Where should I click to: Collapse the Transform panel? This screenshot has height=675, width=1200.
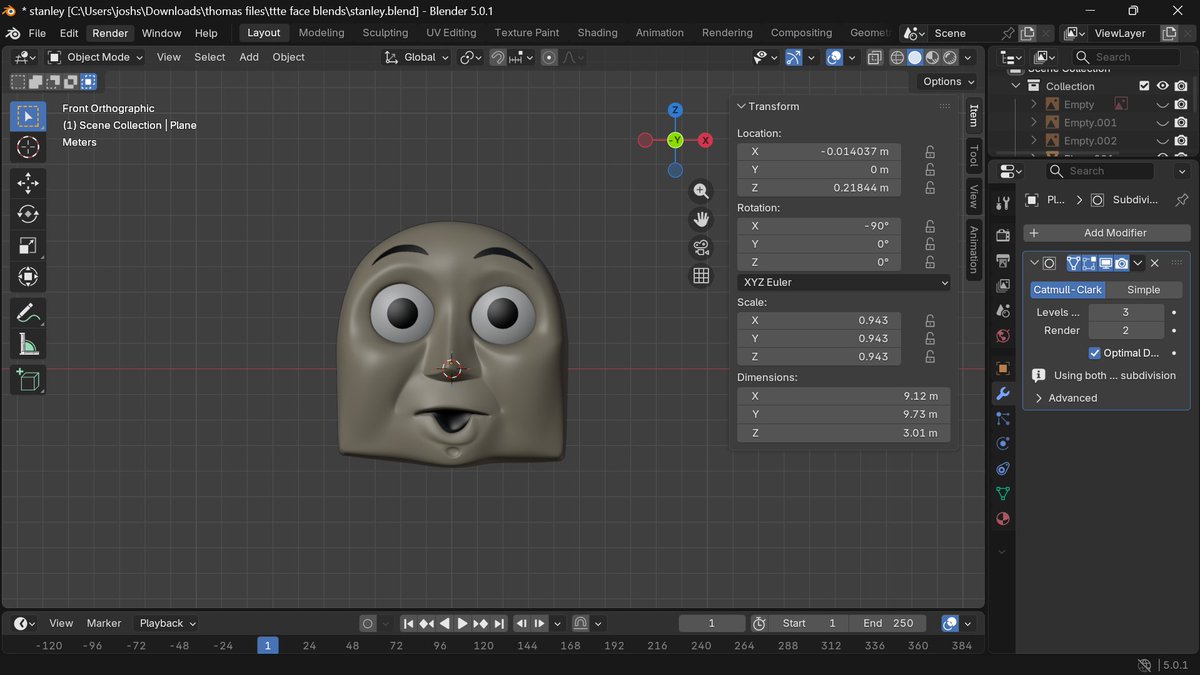pos(742,106)
